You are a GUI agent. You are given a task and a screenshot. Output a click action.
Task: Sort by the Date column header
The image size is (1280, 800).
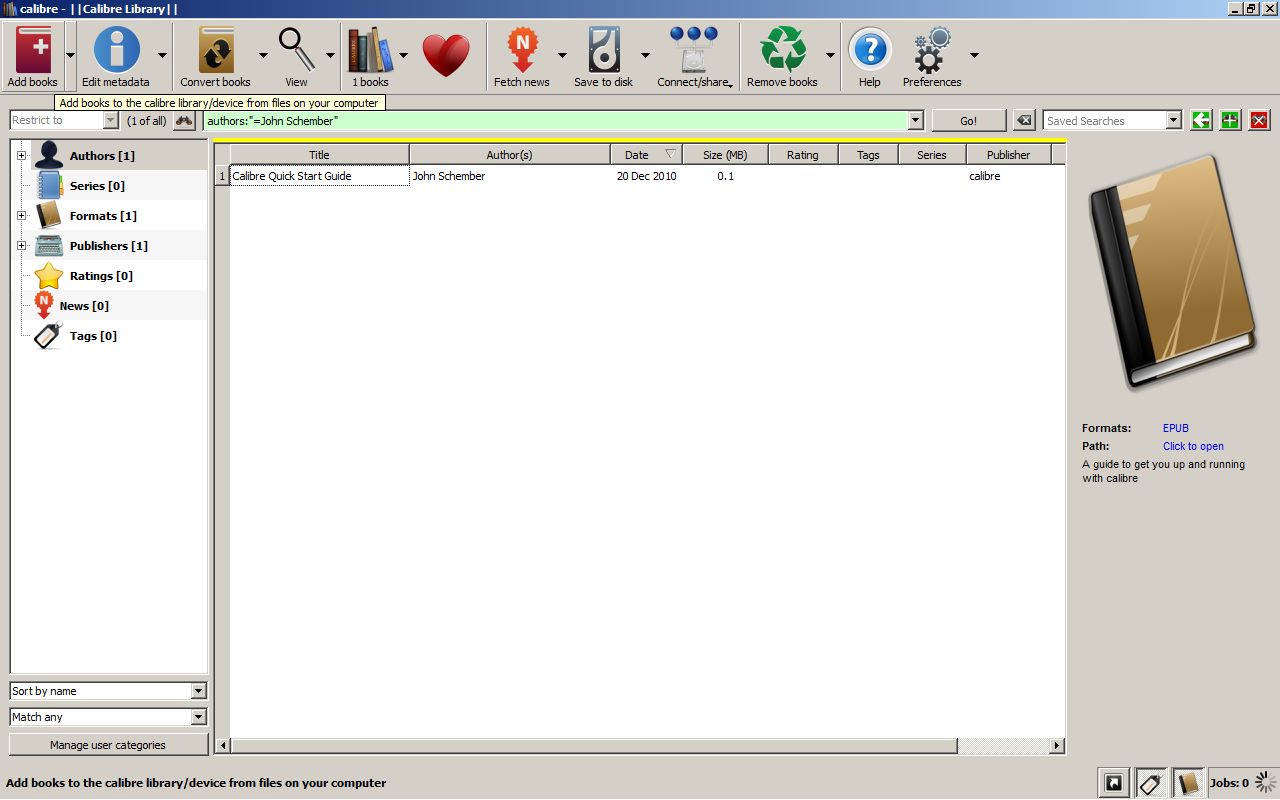click(647, 155)
